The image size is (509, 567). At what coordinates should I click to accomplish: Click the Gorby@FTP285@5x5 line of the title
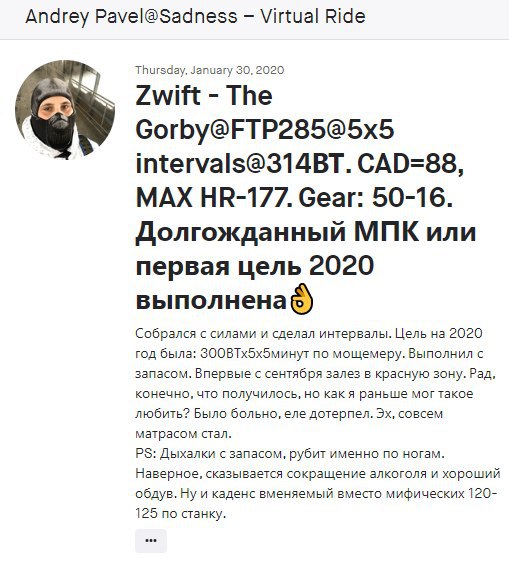(265, 130)
